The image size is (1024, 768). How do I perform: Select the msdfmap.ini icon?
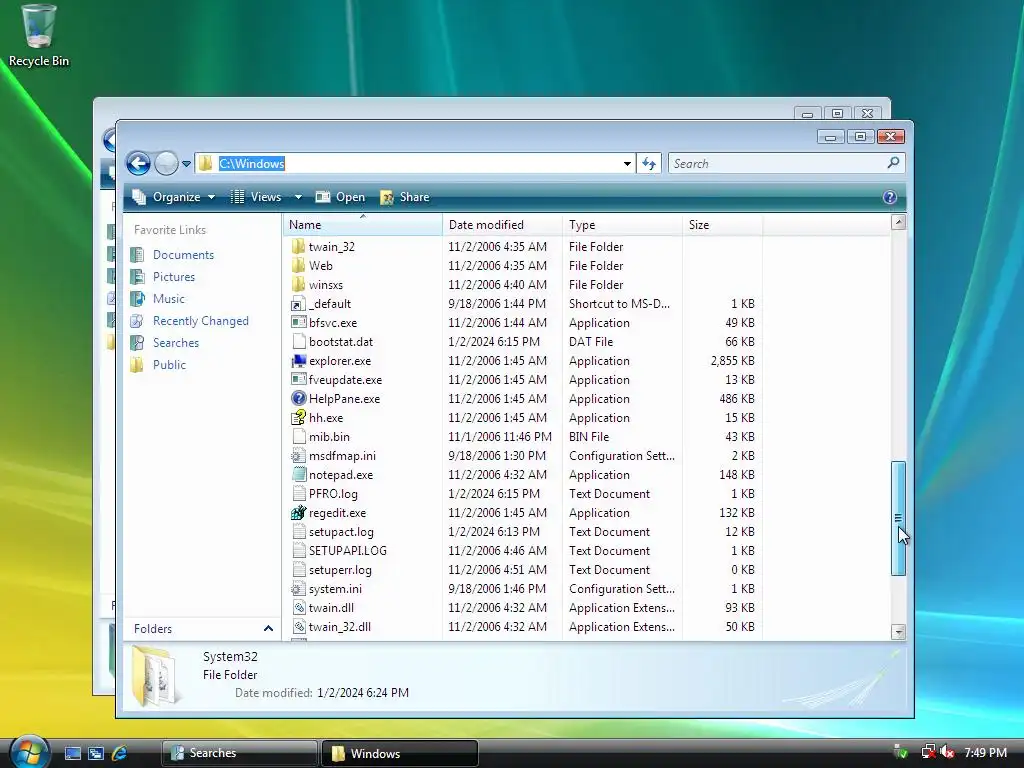298,455
